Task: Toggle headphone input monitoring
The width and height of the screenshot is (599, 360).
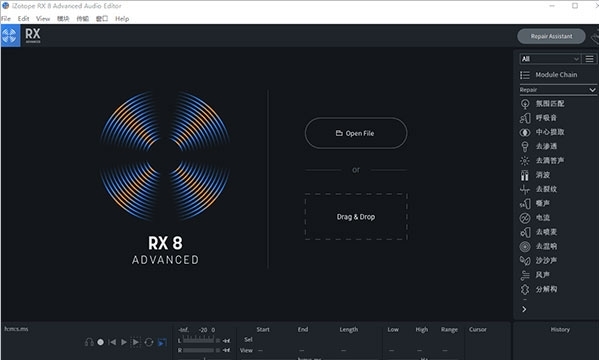Action: click(89, 342)
